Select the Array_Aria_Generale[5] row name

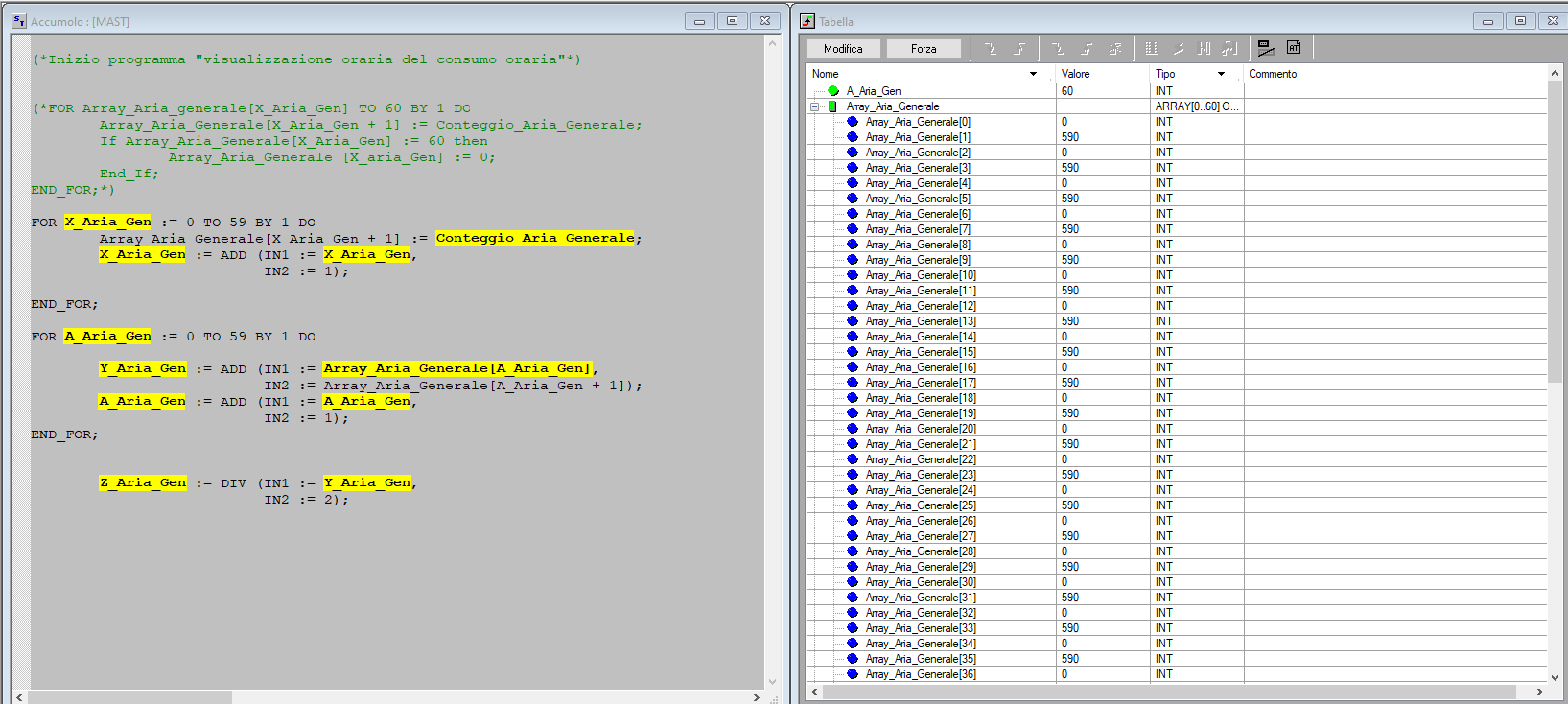[918, 199]
